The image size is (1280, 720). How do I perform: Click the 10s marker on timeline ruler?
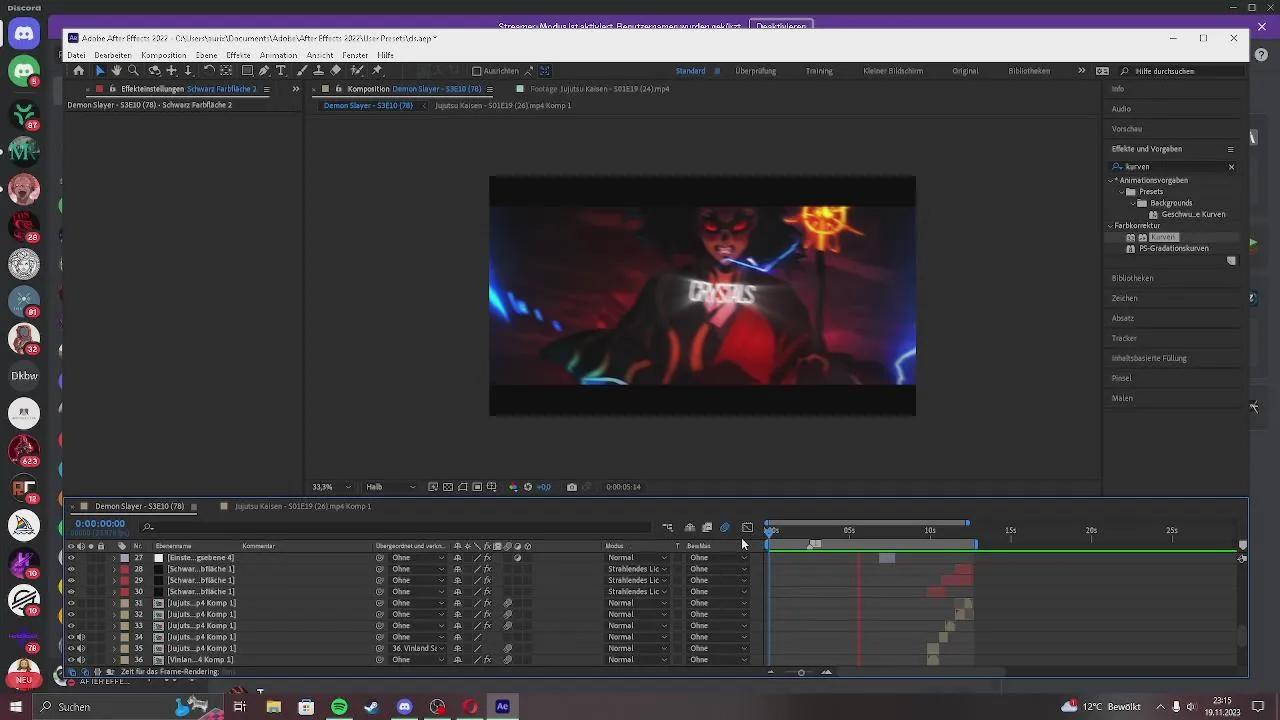pos(930,531)
